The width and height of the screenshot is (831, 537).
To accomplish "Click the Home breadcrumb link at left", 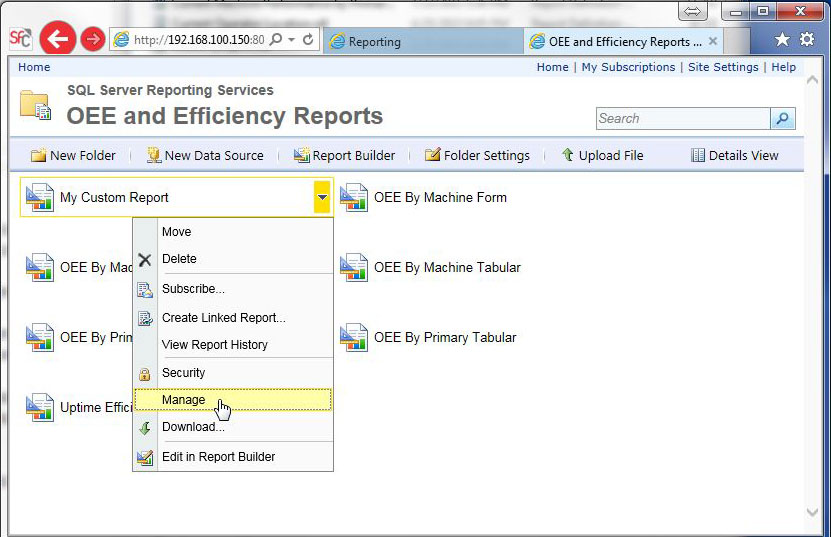I will coord(34,67).
